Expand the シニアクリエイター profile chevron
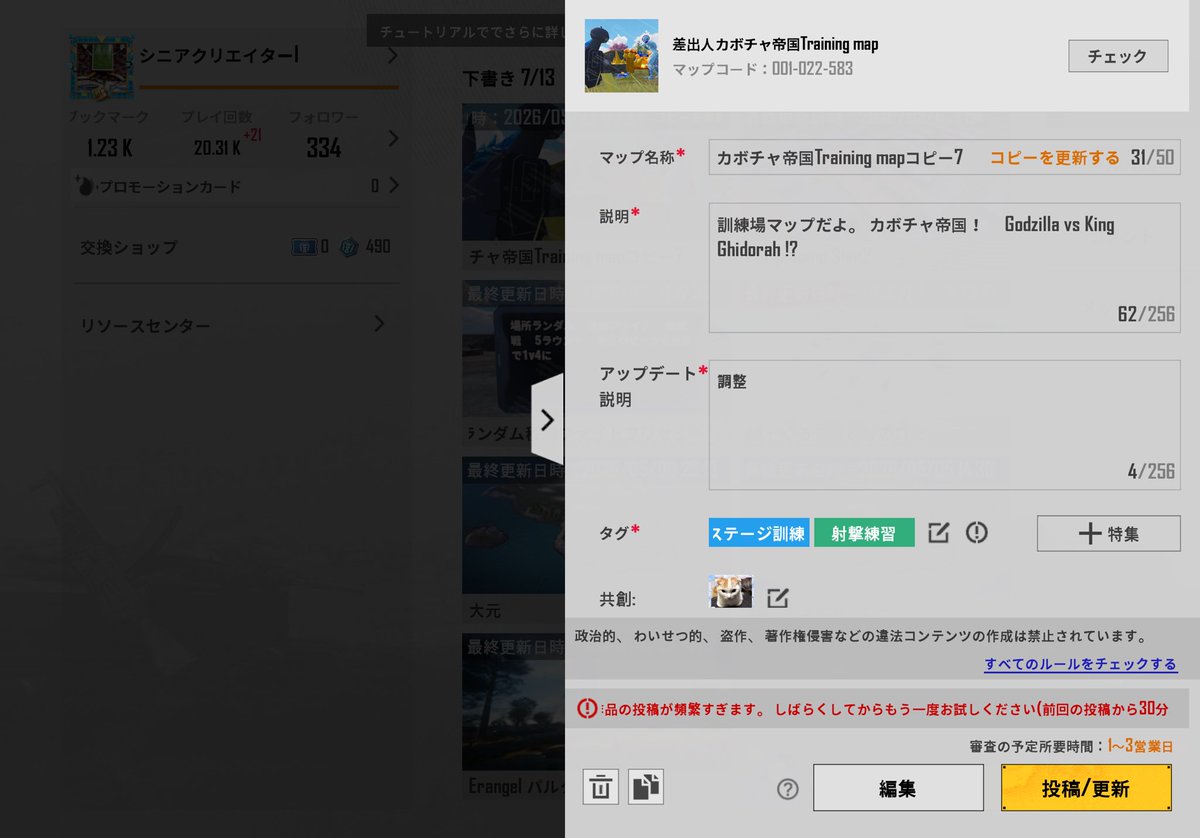Screen dimensions: 1200x838 coord(392,56)
